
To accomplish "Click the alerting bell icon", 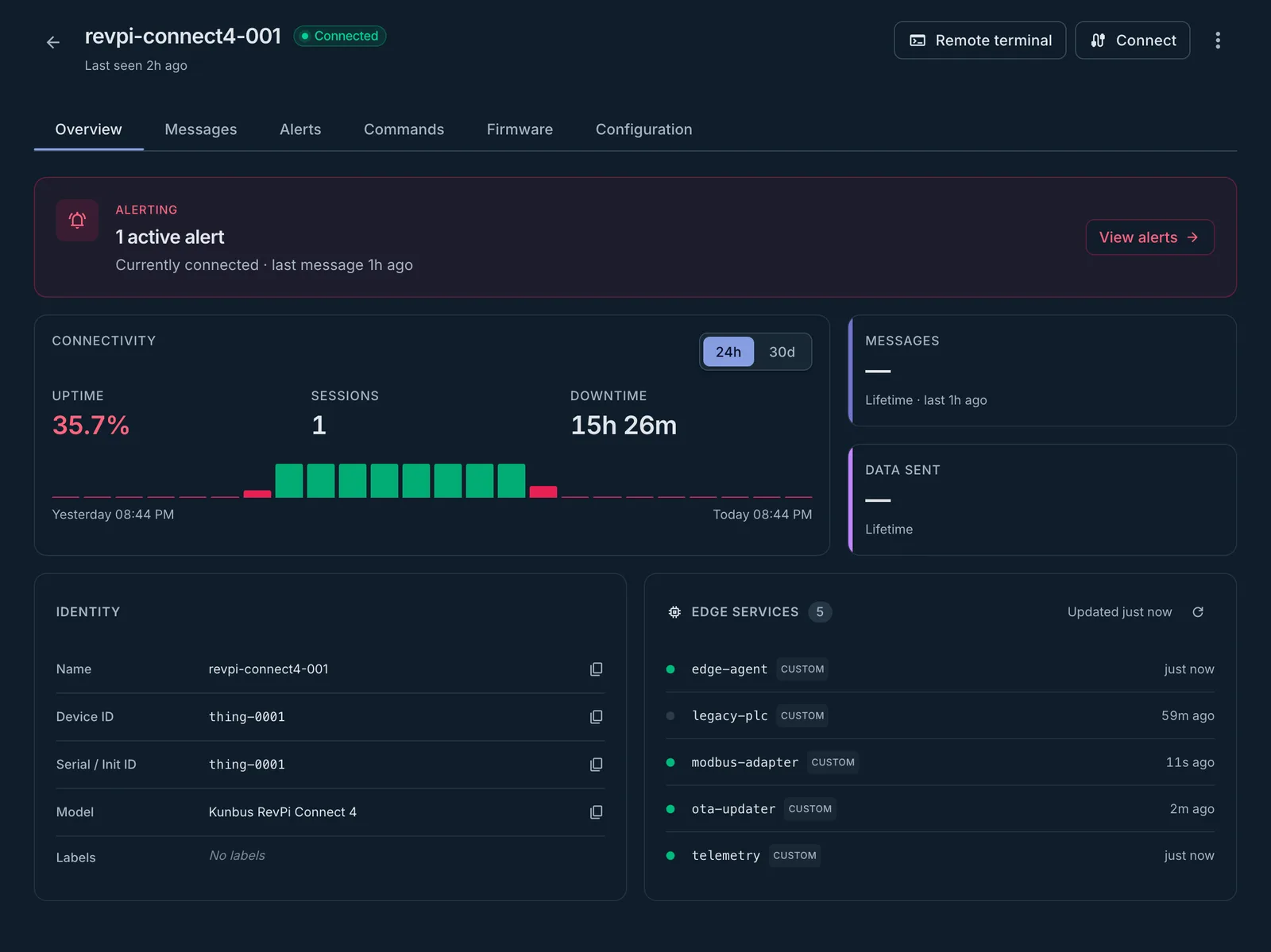I will [77, 220].
